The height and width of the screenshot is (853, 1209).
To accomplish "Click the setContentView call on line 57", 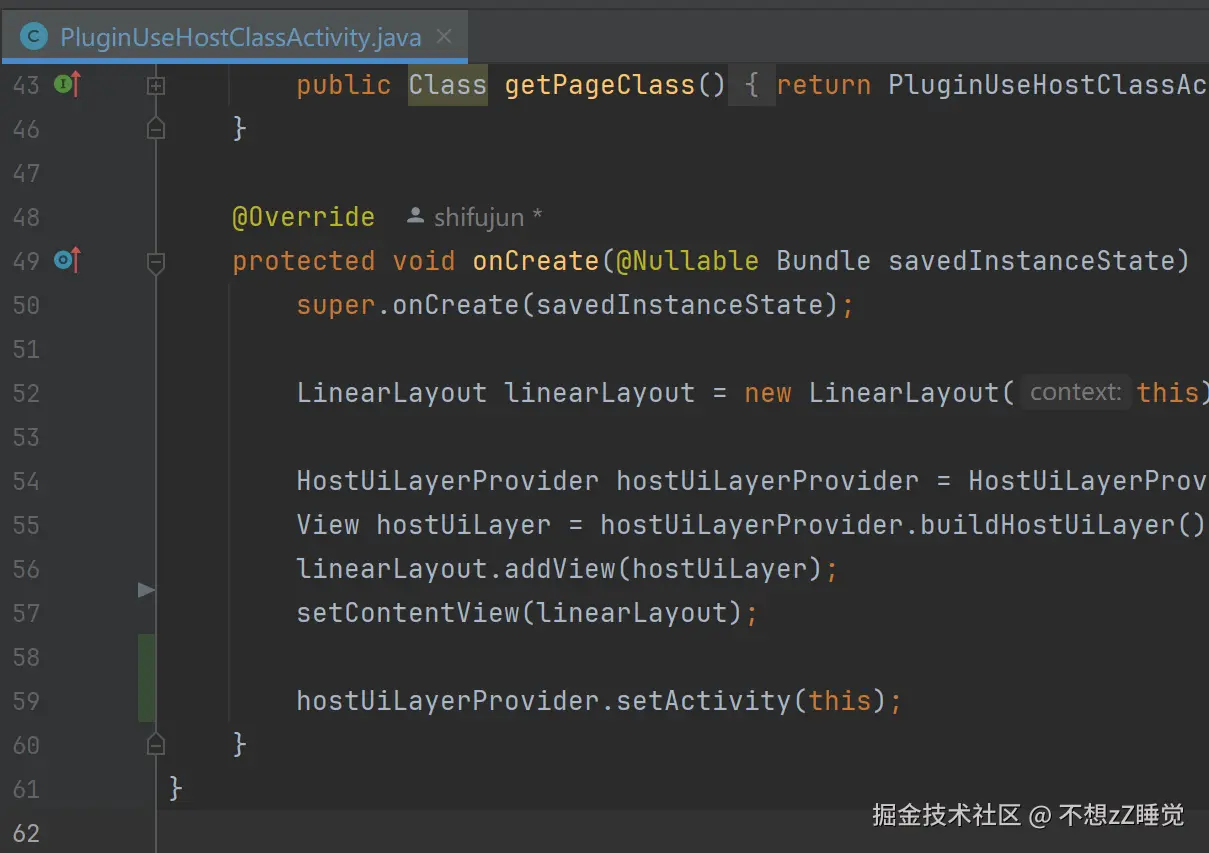I will [407, 613].
